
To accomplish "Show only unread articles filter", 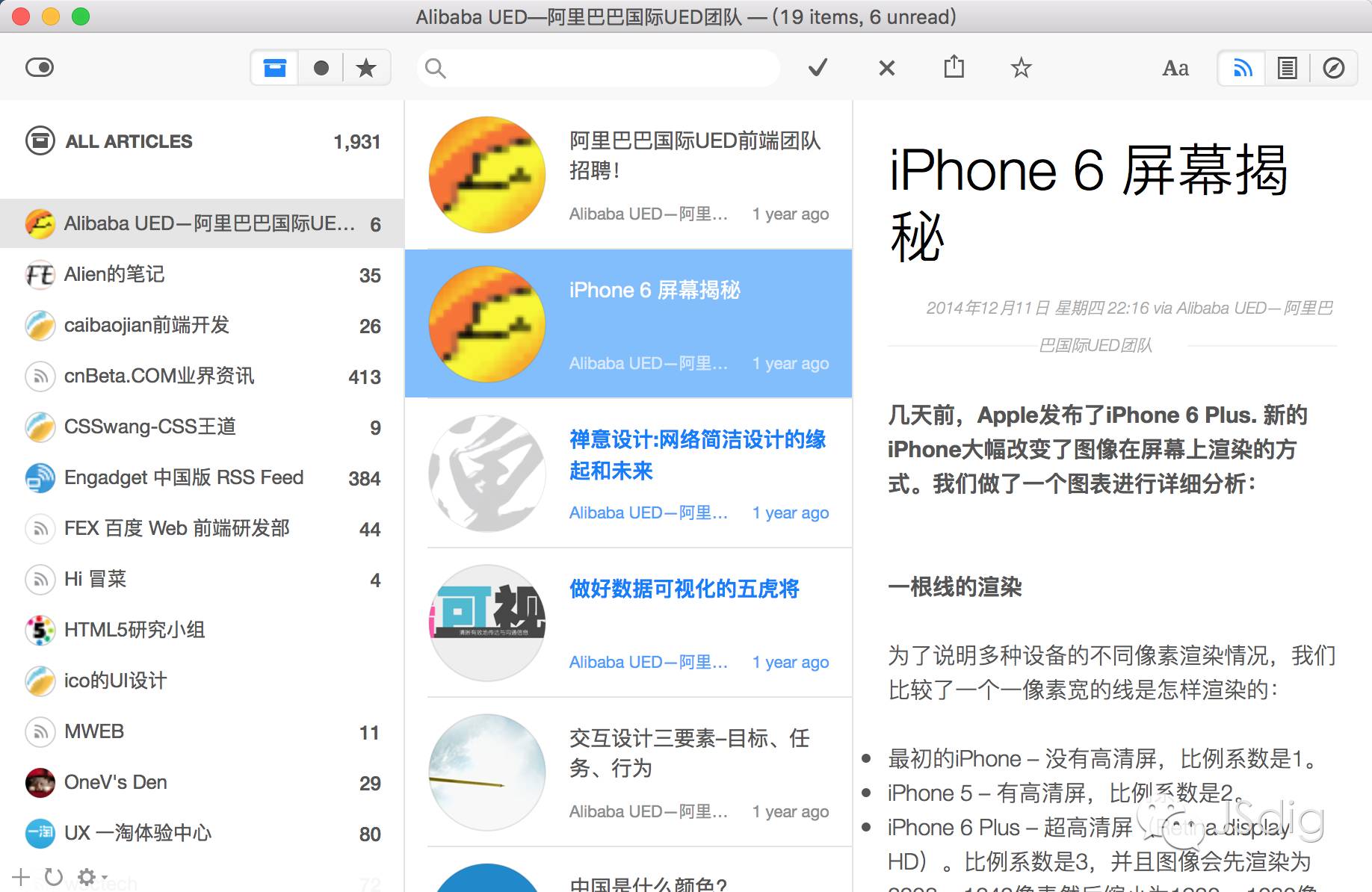I will click(321, 69).
